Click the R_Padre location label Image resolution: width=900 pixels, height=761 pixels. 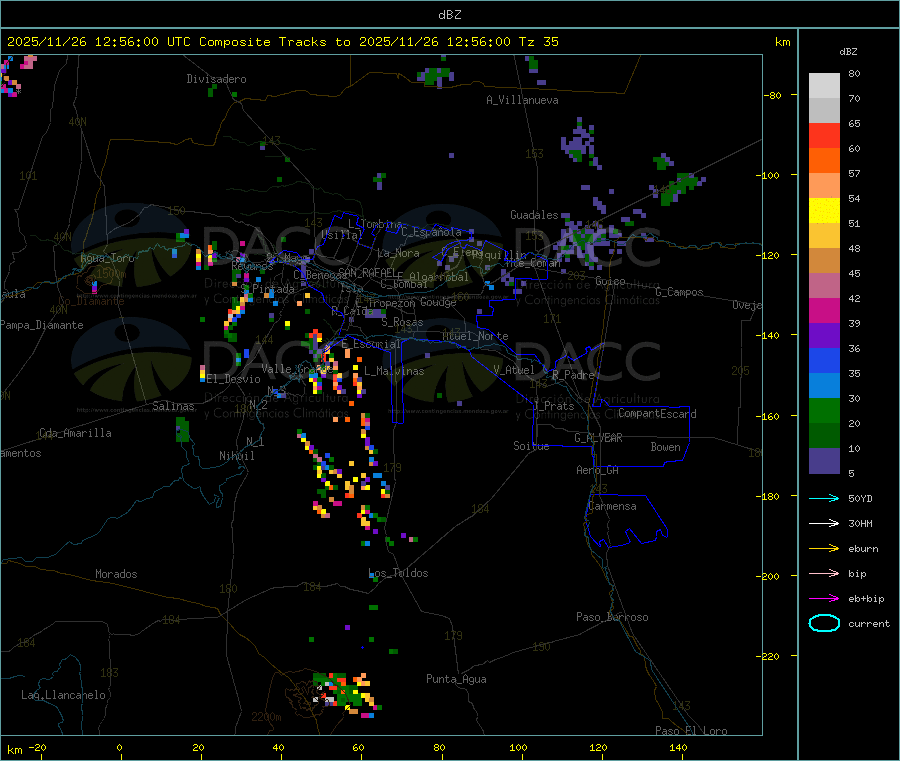tap(573, 375)
